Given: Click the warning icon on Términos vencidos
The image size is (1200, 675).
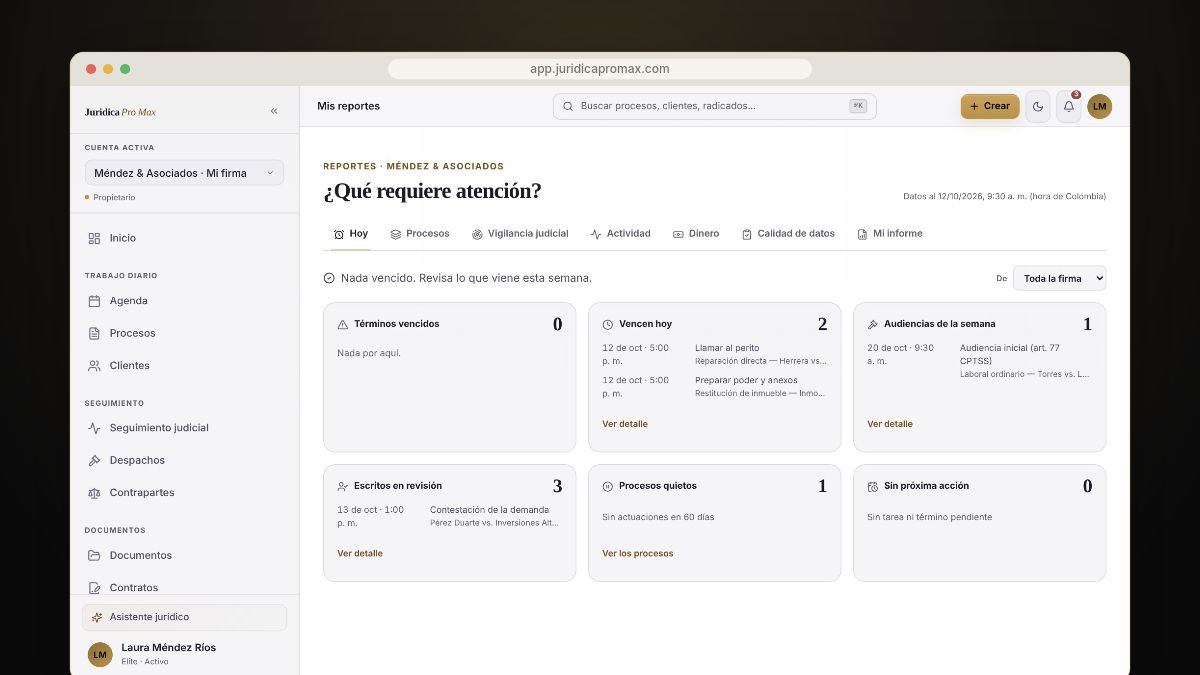Looking at the screenshot, I should tap(343, 325).
